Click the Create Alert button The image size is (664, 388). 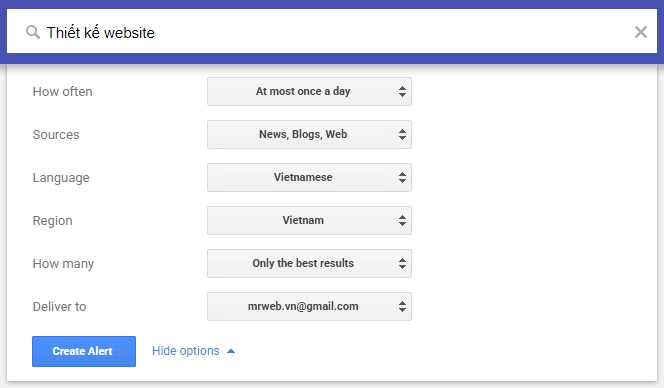84,351
